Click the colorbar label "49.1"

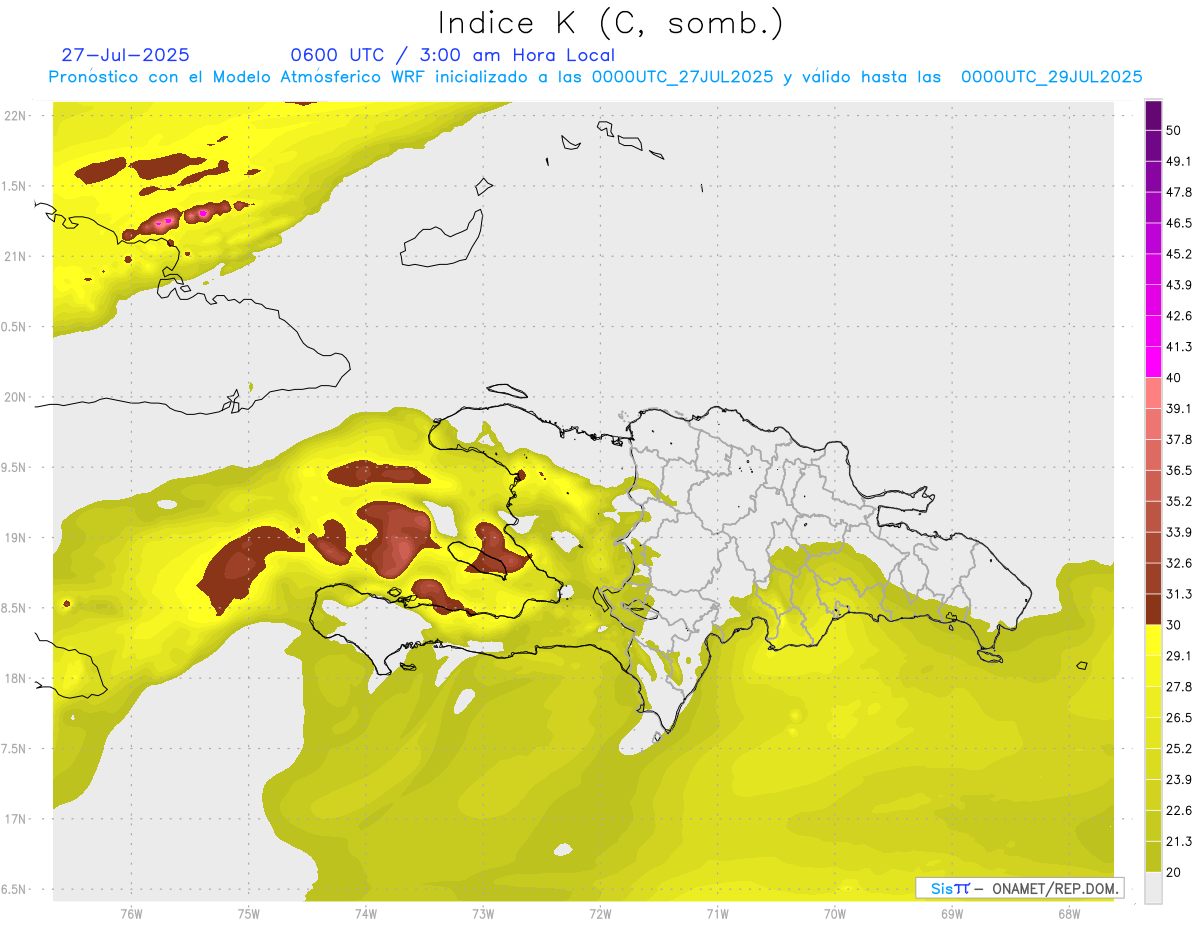(x=1179, y=162)
